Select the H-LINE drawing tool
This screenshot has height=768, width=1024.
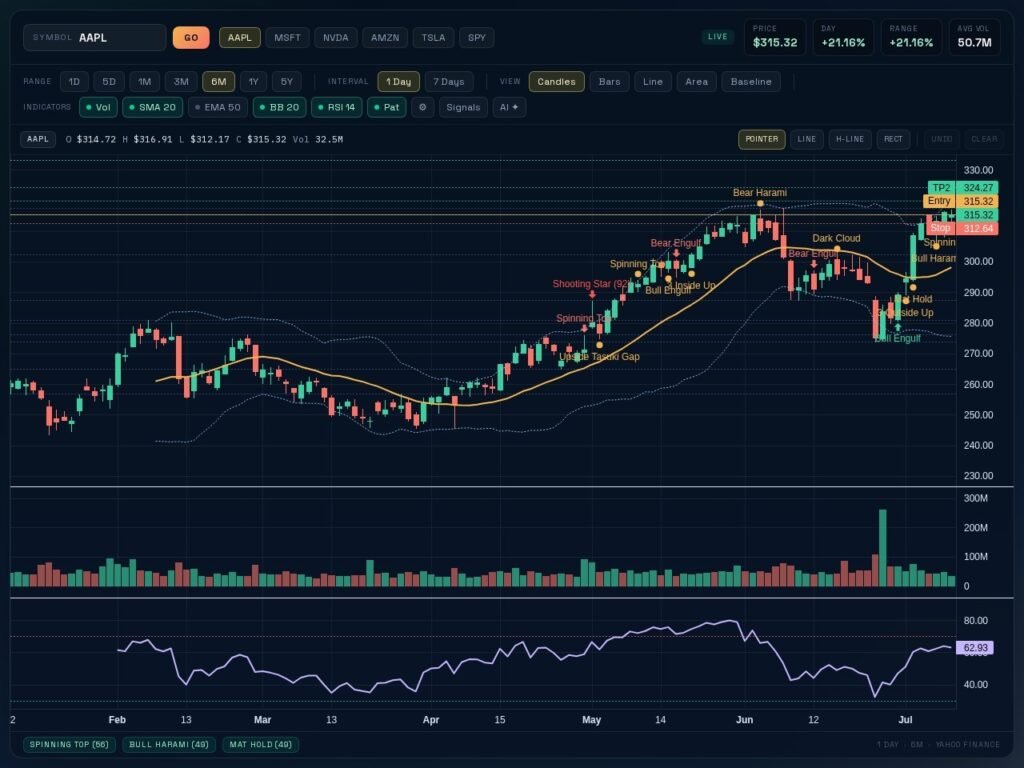point(850,139)
